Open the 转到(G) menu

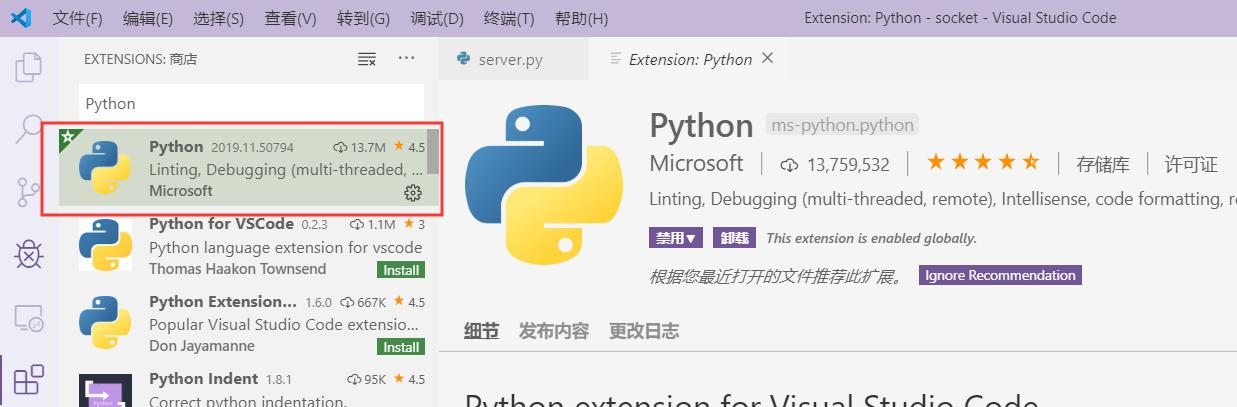(363, 18)
